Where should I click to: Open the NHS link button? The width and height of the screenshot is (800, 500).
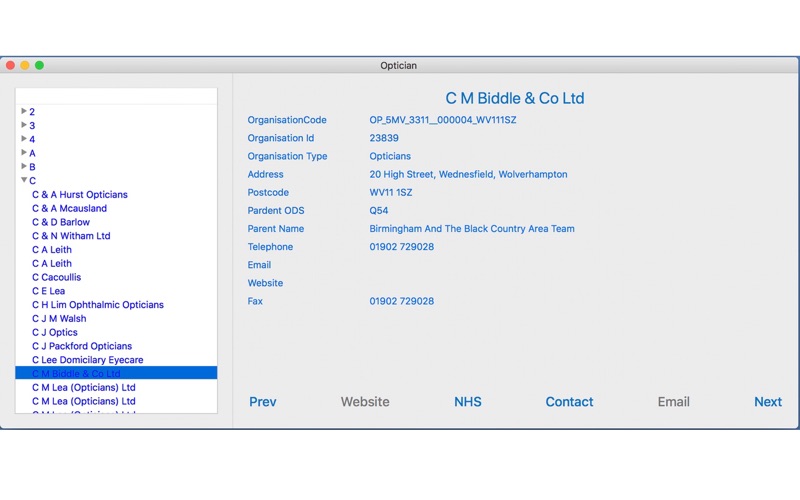467,402
